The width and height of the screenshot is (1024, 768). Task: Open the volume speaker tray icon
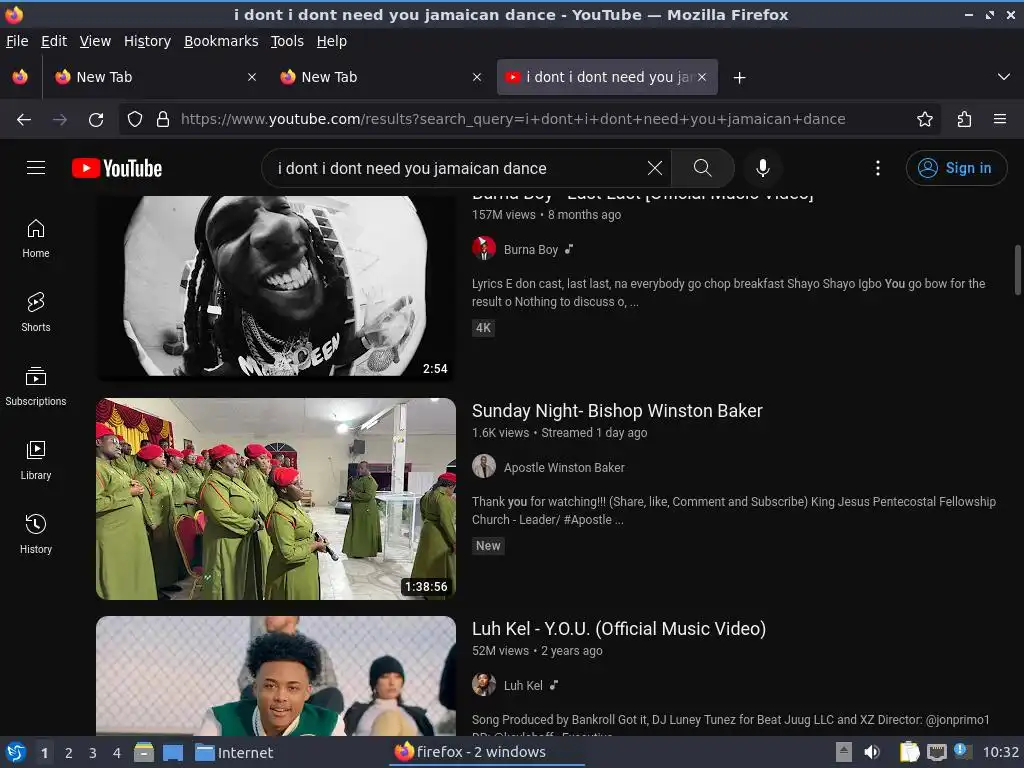(x=872, y=752)
